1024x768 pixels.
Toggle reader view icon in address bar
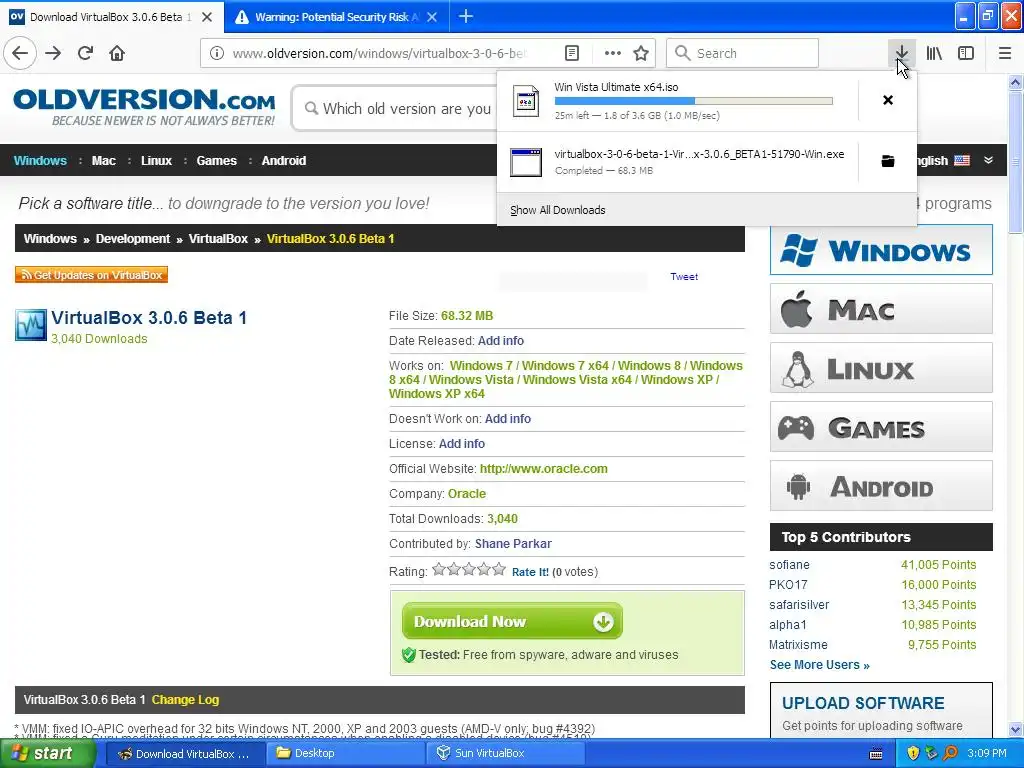[x=571, y=53]
